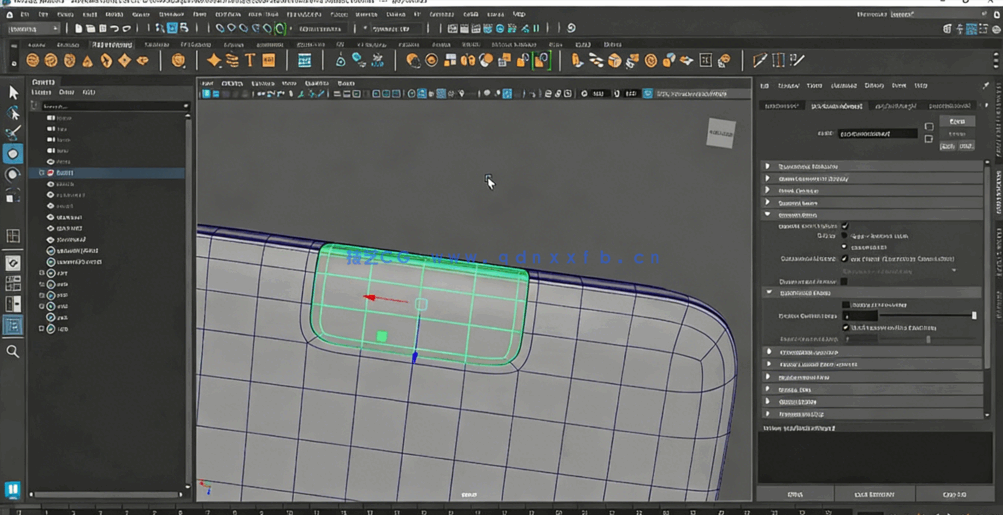Select the arrow Select tool
The image size is (1003, 515).
[x=13, y=92]
